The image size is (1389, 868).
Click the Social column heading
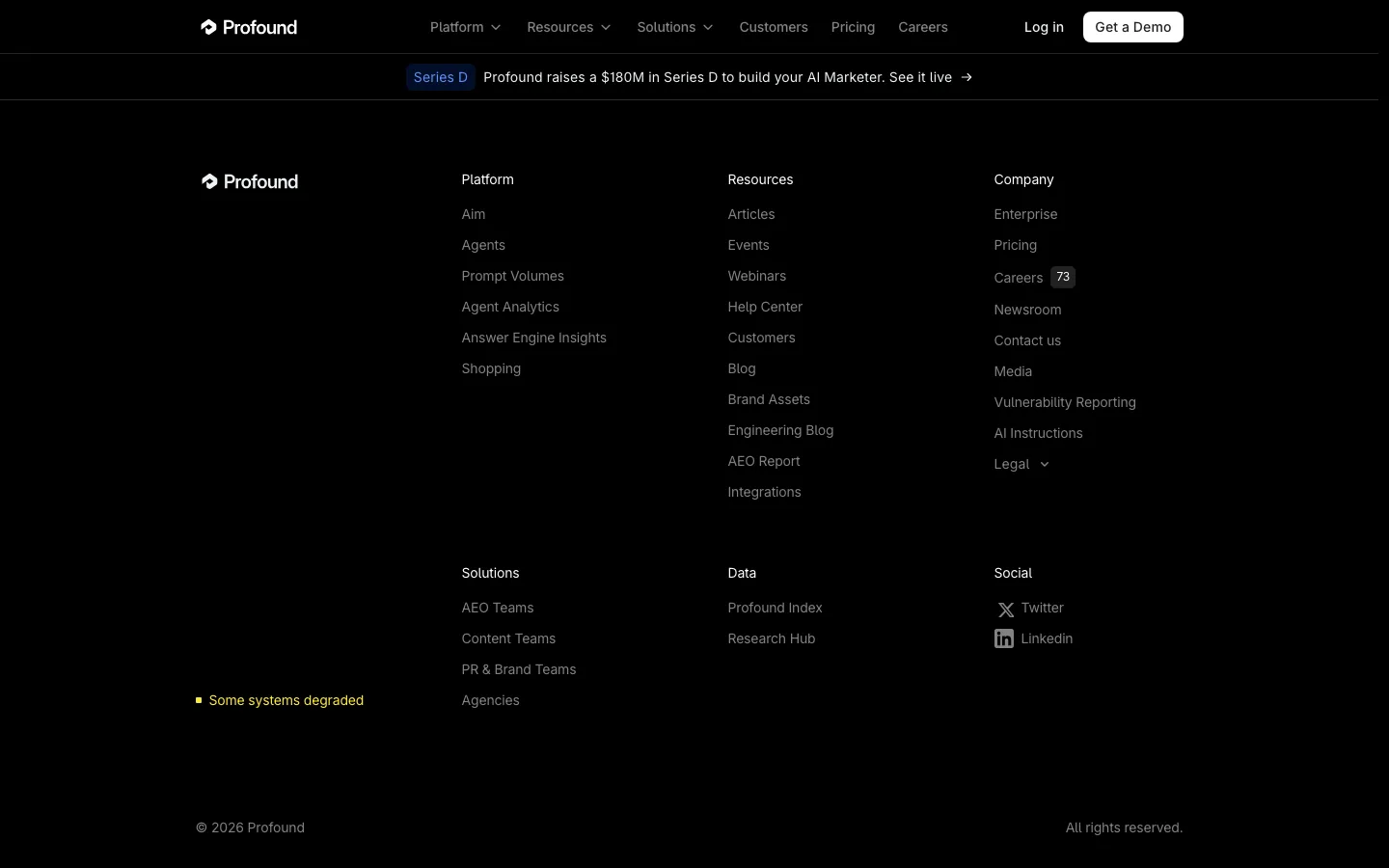[x=1013, y=573]
